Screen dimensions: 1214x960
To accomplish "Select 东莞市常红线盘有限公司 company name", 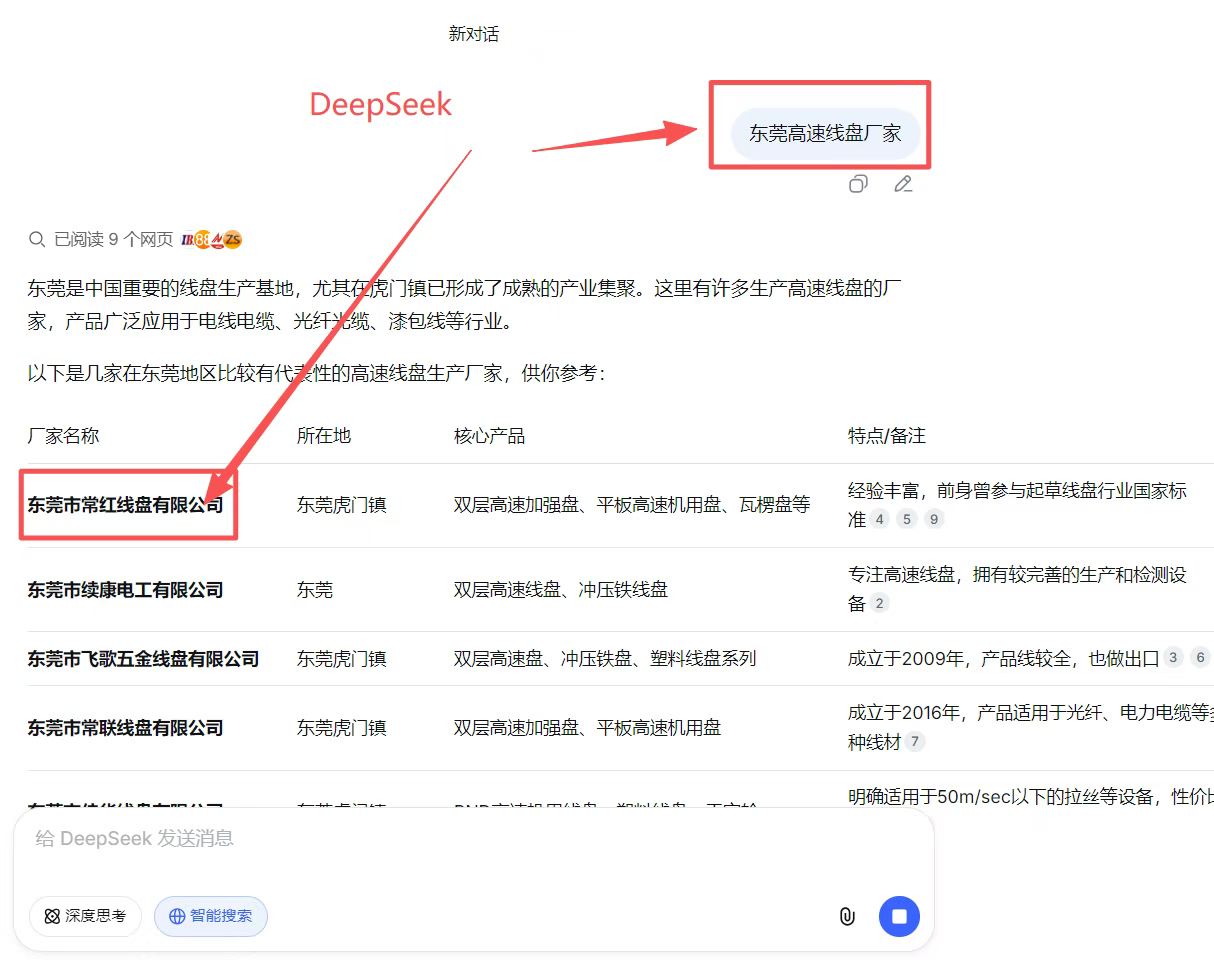I will click(125, 505).
